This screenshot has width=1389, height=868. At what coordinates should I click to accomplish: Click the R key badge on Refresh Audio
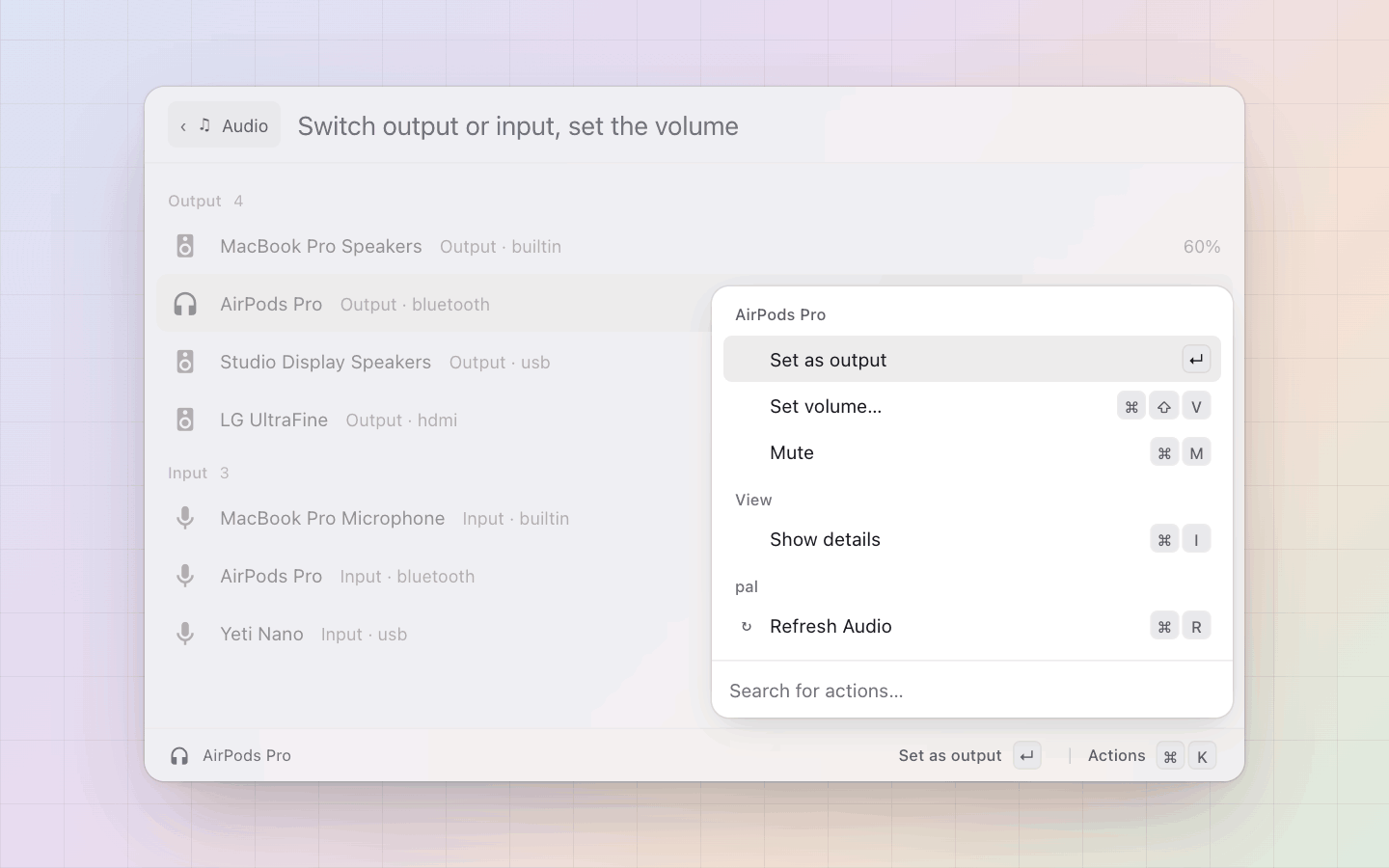click(1196, 626)
